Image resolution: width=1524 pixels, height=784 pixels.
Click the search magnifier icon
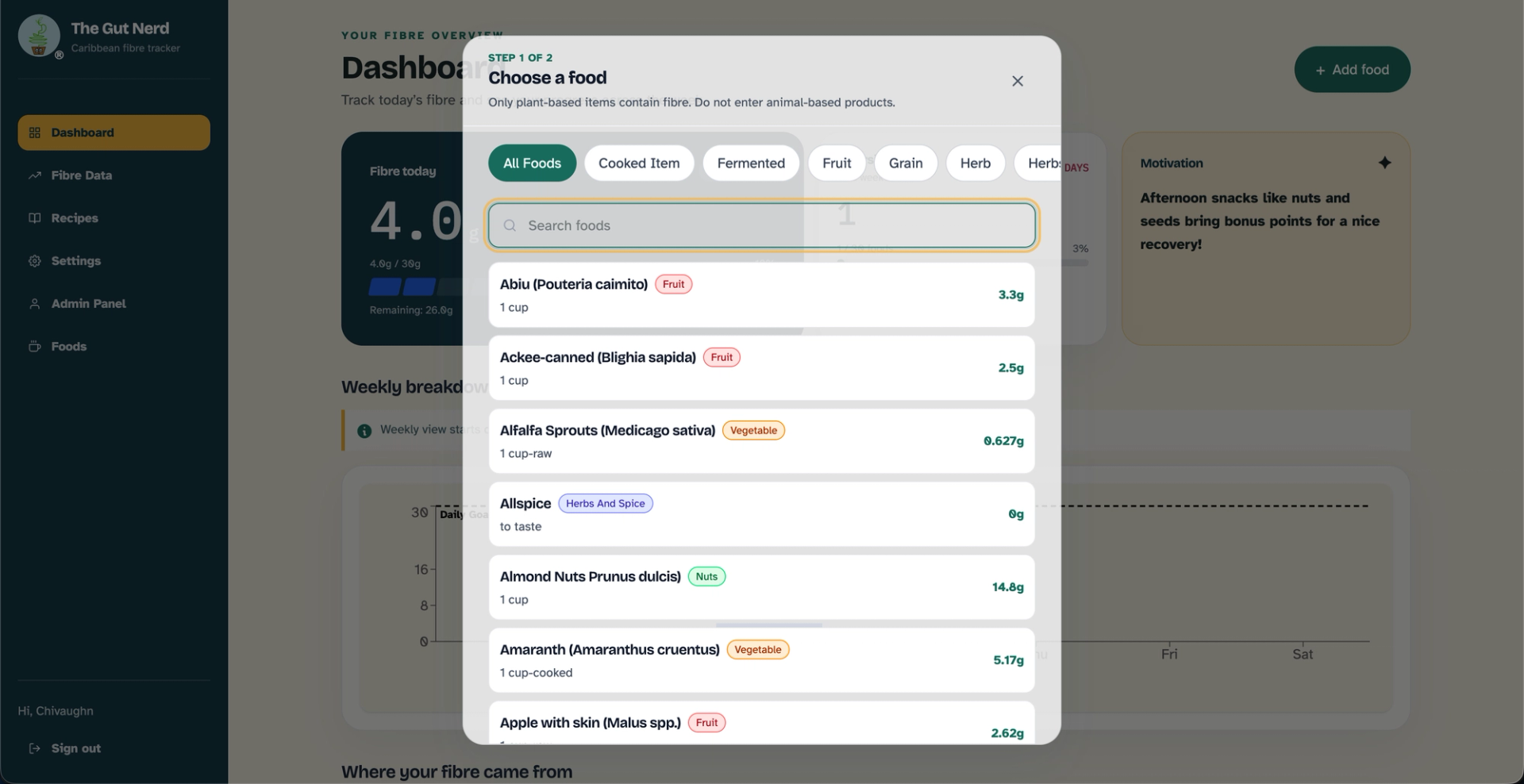[510, 225]
